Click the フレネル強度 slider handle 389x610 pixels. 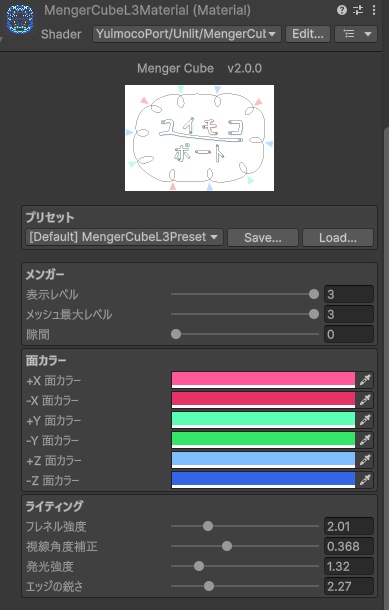coord(208,526)
